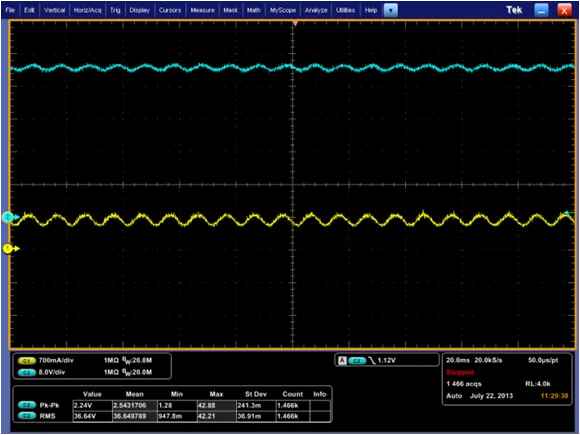This screenshot has height=435, width=580.
Task: Click the 36.64V RMS value cell
Action: (92, 416)
